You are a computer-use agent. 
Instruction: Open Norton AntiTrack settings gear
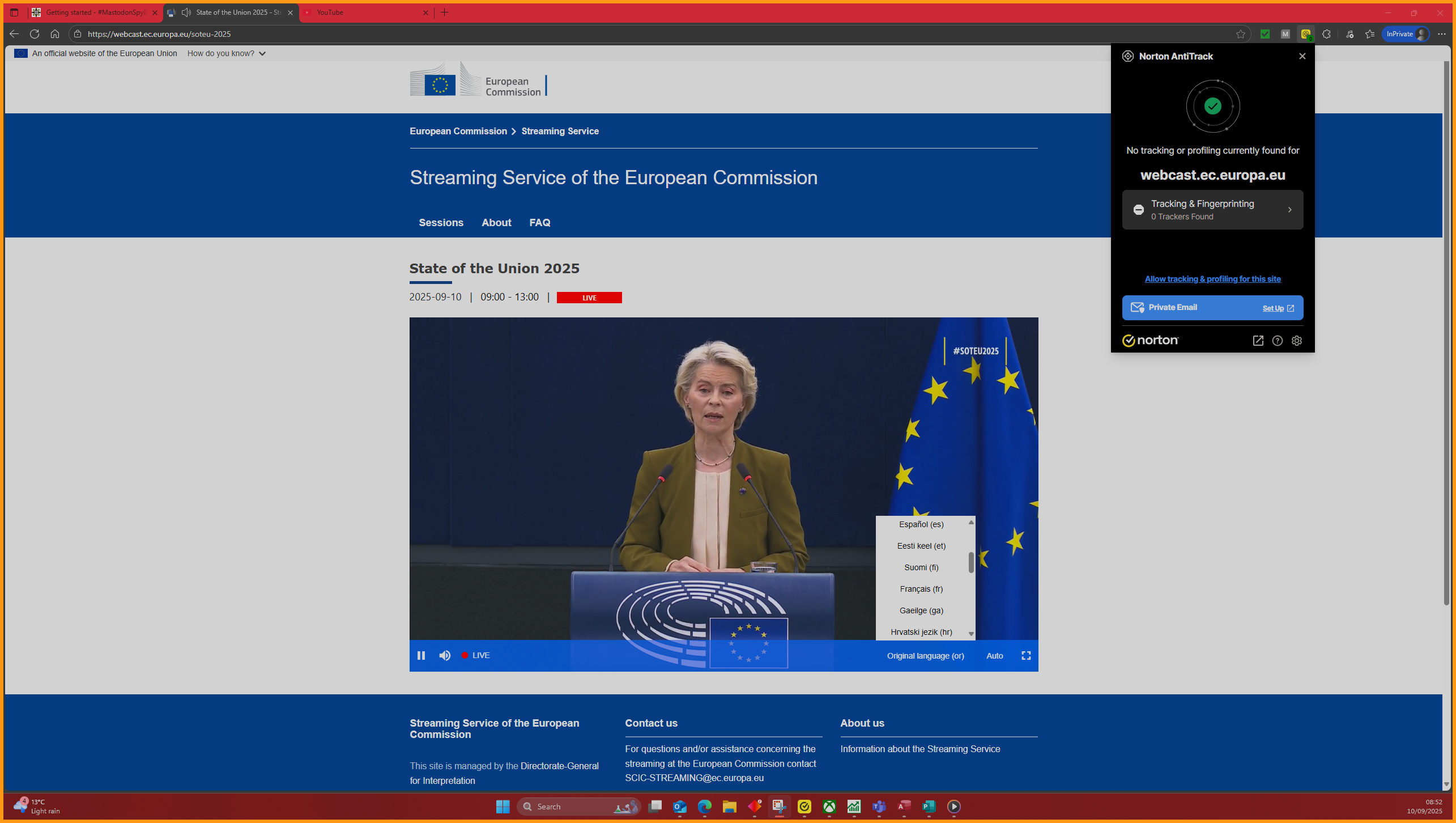[x=1297, y=341]
